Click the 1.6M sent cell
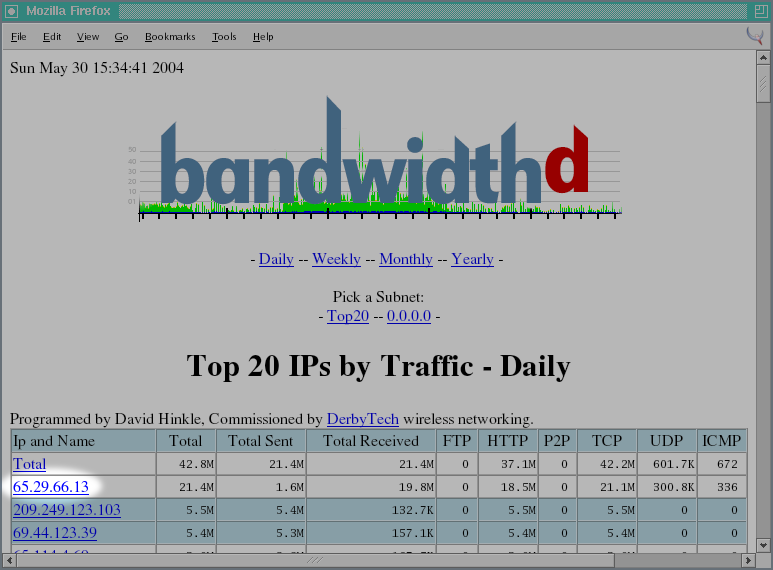This screenshot has height=570, width=773. tap(261, 487)
